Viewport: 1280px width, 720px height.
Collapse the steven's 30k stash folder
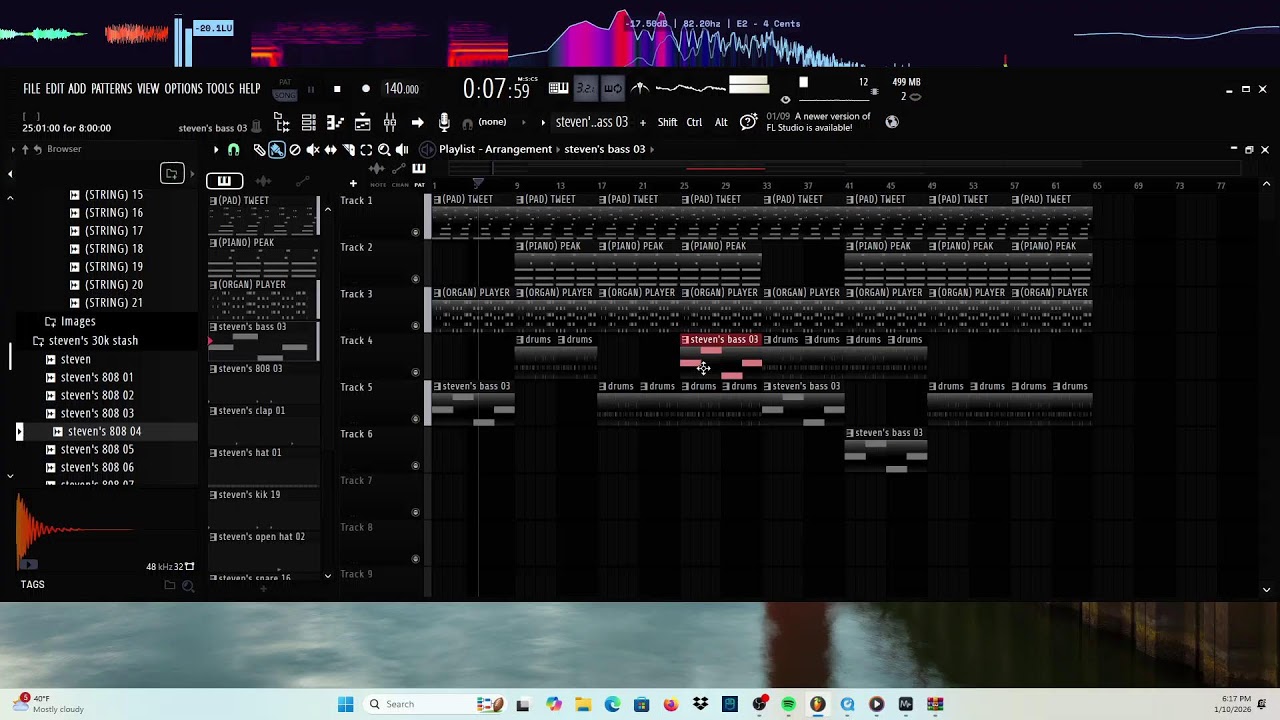pyautogui.click(x=85, y=341)
